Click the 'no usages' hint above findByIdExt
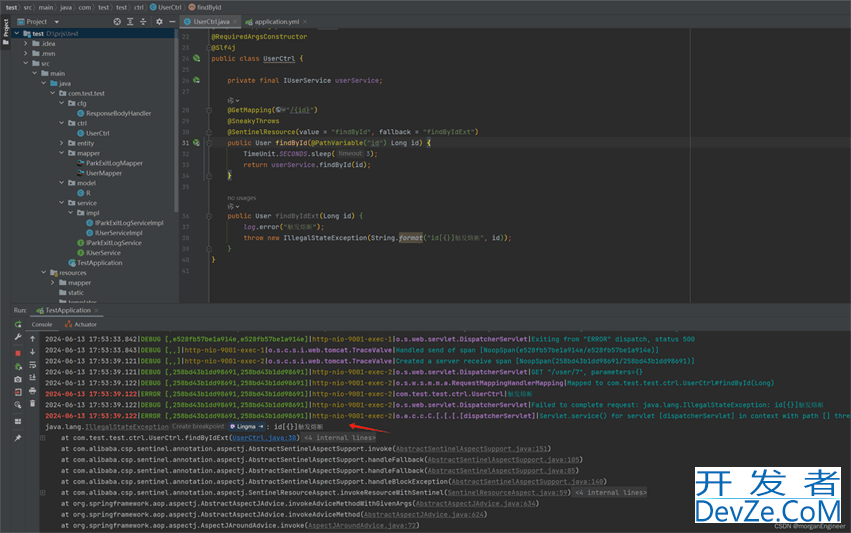 pos(242,198)
